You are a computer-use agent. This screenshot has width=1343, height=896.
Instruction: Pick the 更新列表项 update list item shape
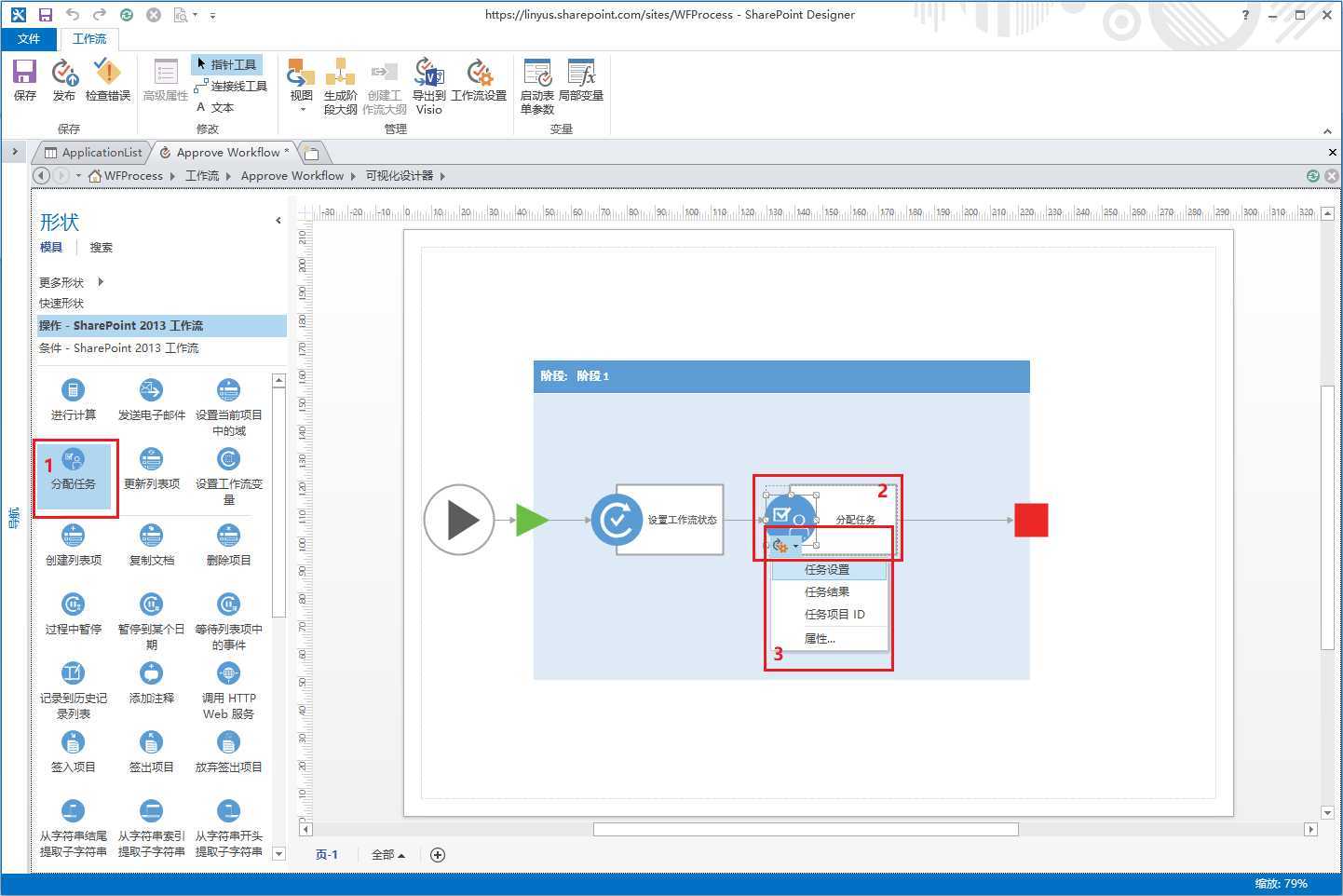[x=151, y=468]
